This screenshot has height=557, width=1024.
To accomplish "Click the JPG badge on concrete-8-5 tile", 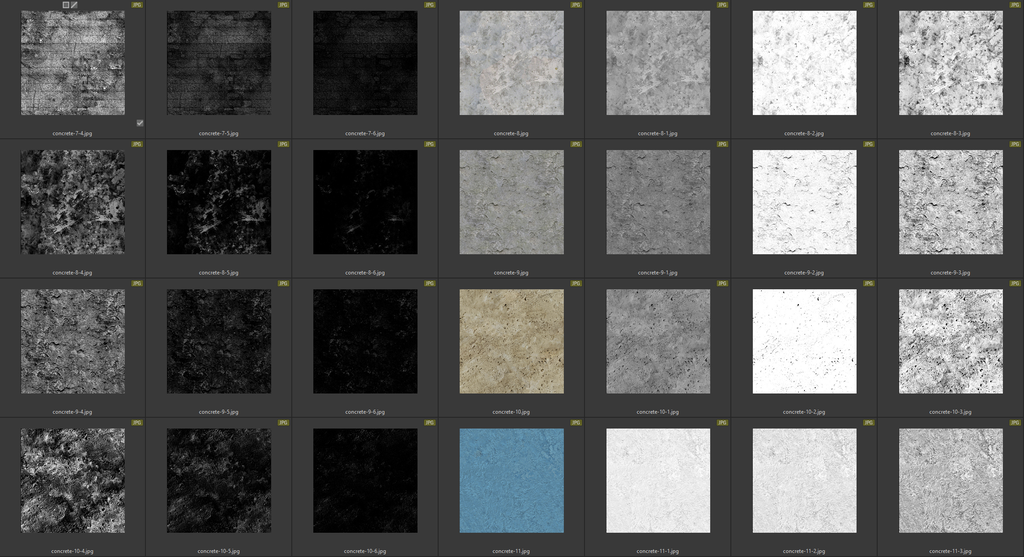I will (x=283, y=144).
